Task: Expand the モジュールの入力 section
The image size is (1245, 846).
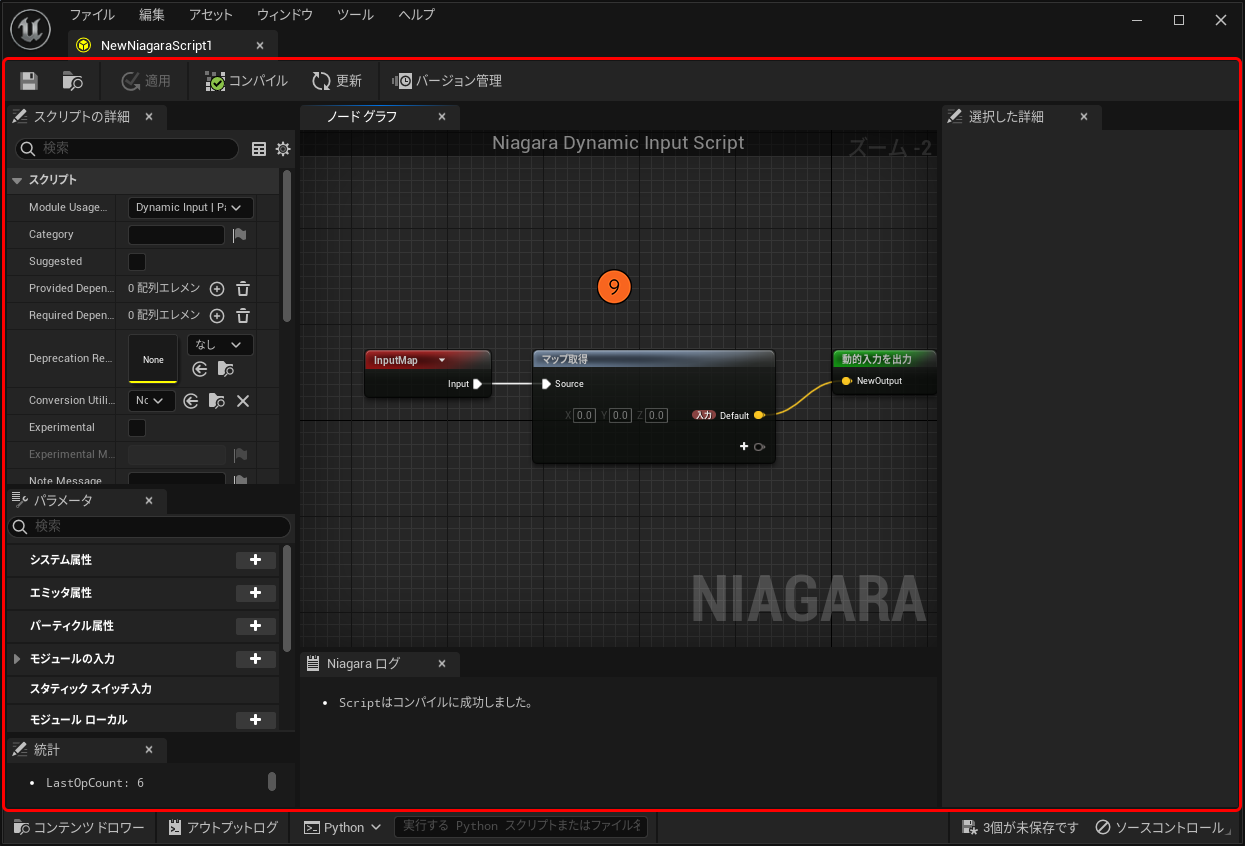Action: (17, 659)
